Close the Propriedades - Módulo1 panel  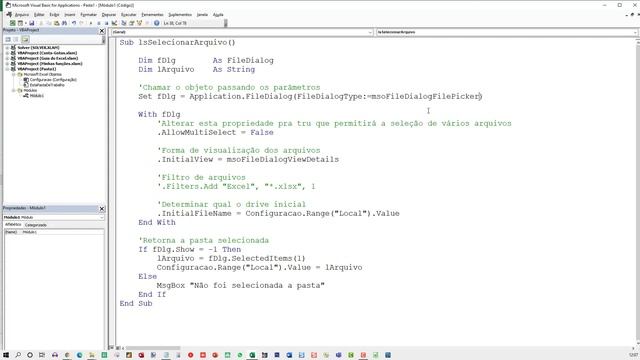(x=102, y=209)
